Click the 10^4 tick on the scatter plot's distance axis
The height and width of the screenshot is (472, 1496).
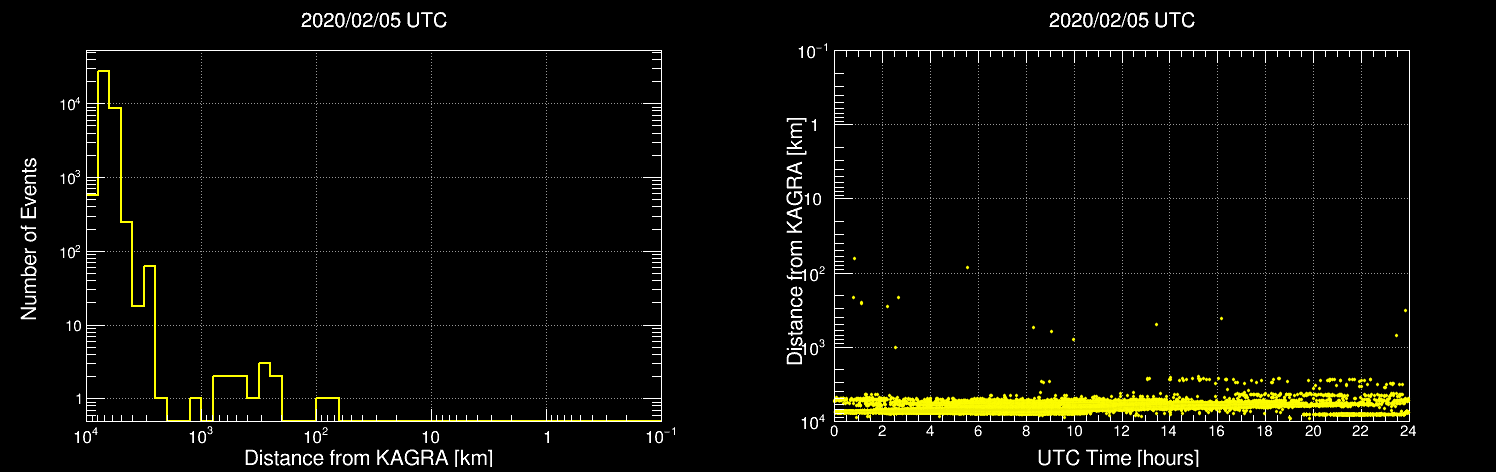coord(814,419)
